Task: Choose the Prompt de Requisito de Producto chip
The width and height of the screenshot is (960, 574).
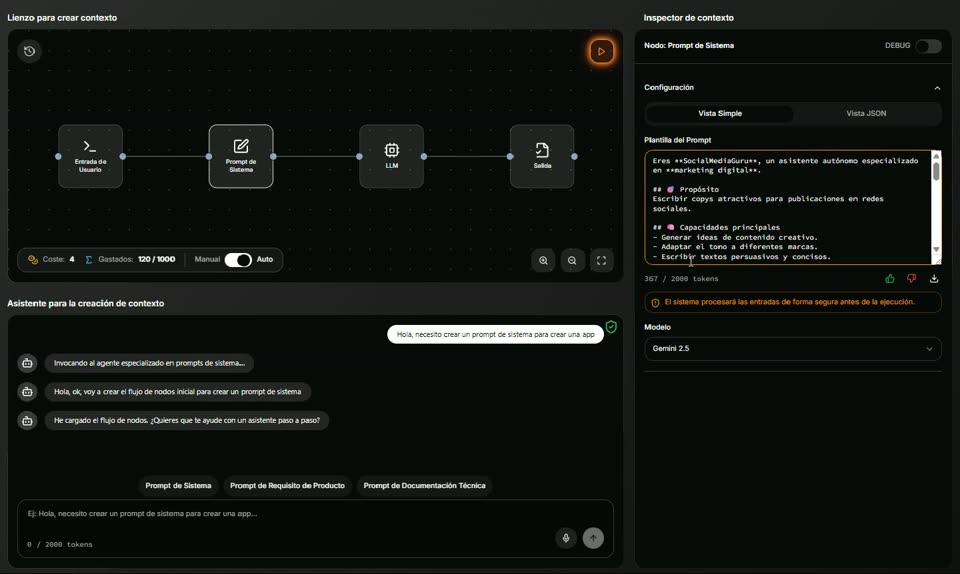Action: pos(287,486)
